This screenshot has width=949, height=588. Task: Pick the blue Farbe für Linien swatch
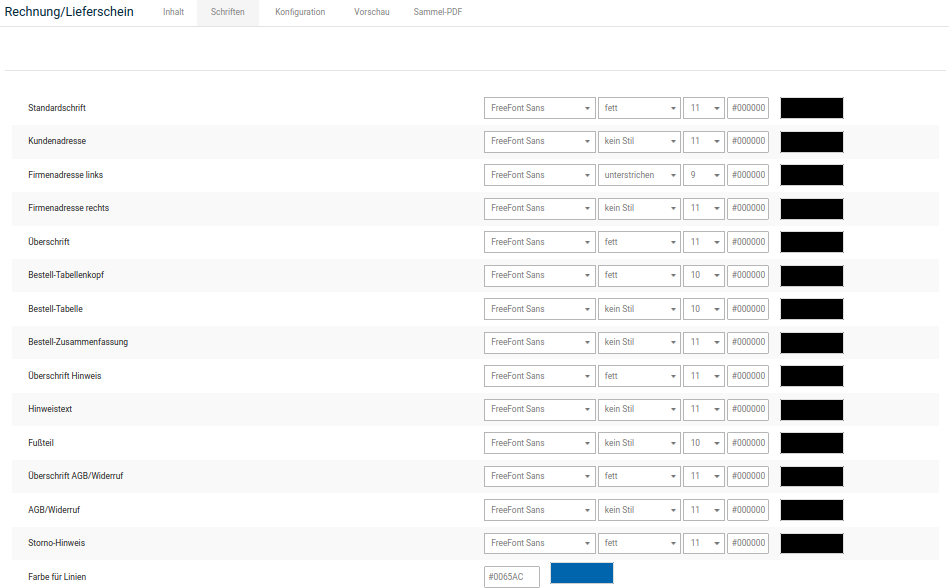pos(581,573)
